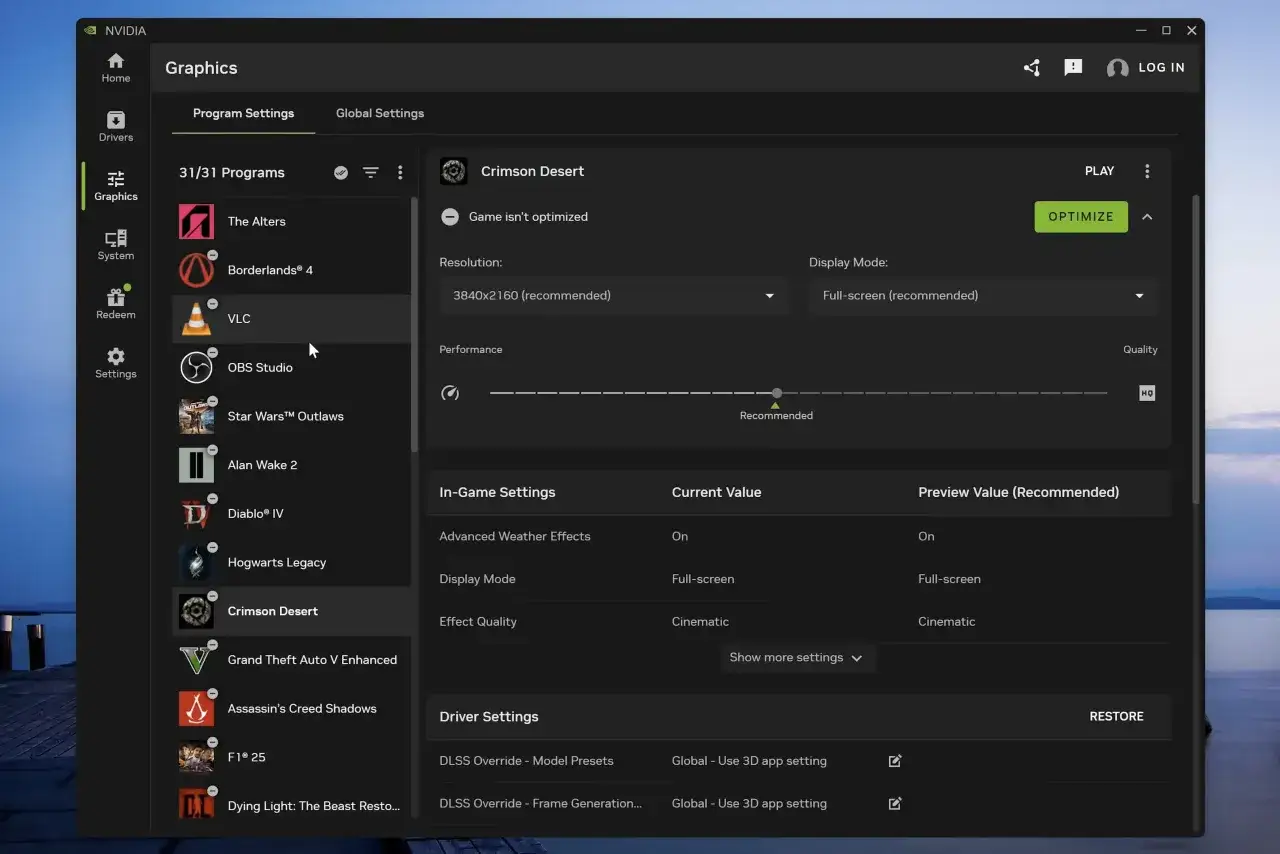Open Crimson Desert more options menu
The width and height of the screenshot is (1280, 854).
1147,171
